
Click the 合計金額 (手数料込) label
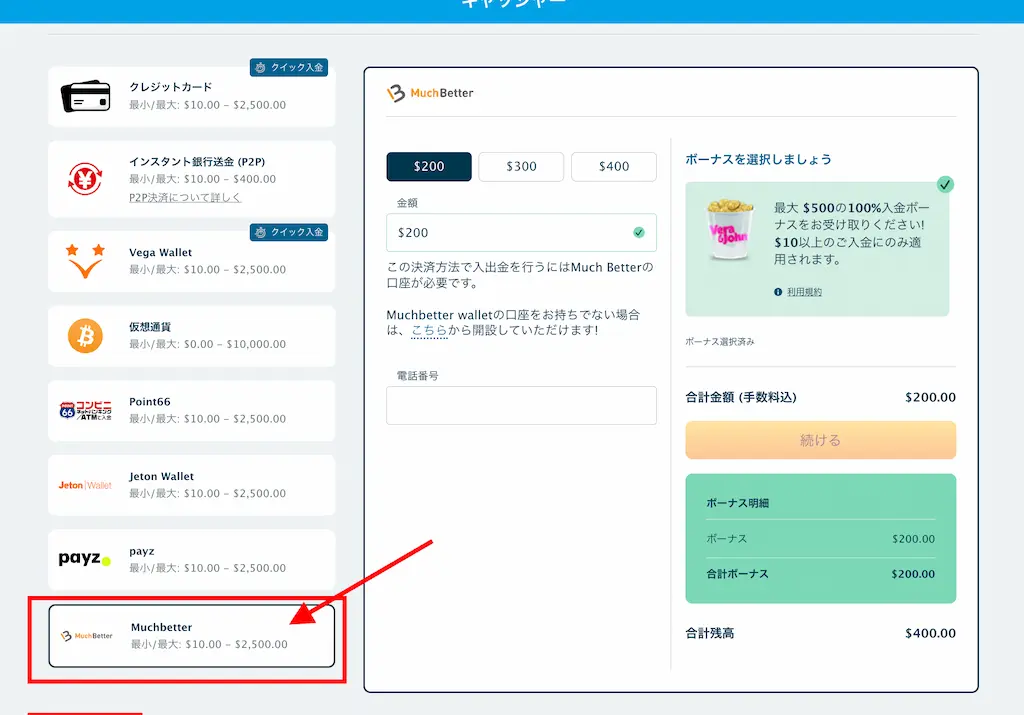click(x=741, y=397)
